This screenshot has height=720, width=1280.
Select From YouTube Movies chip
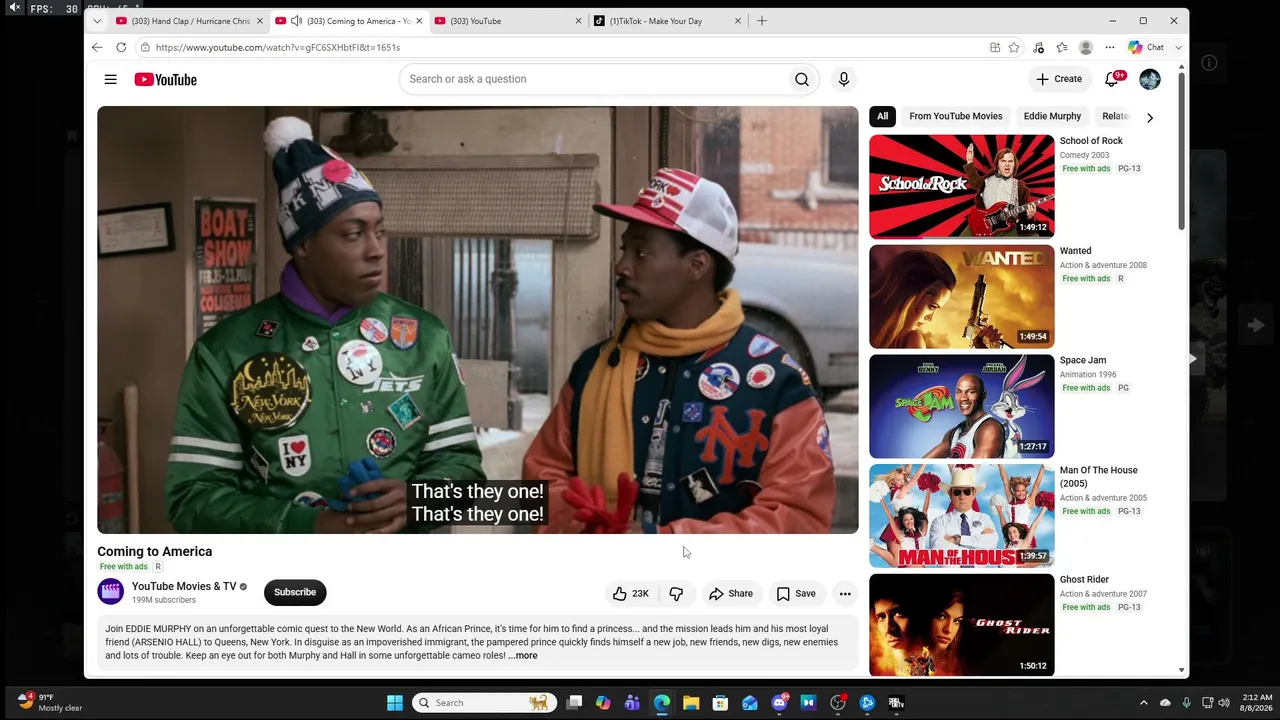[x=956, y=116]
